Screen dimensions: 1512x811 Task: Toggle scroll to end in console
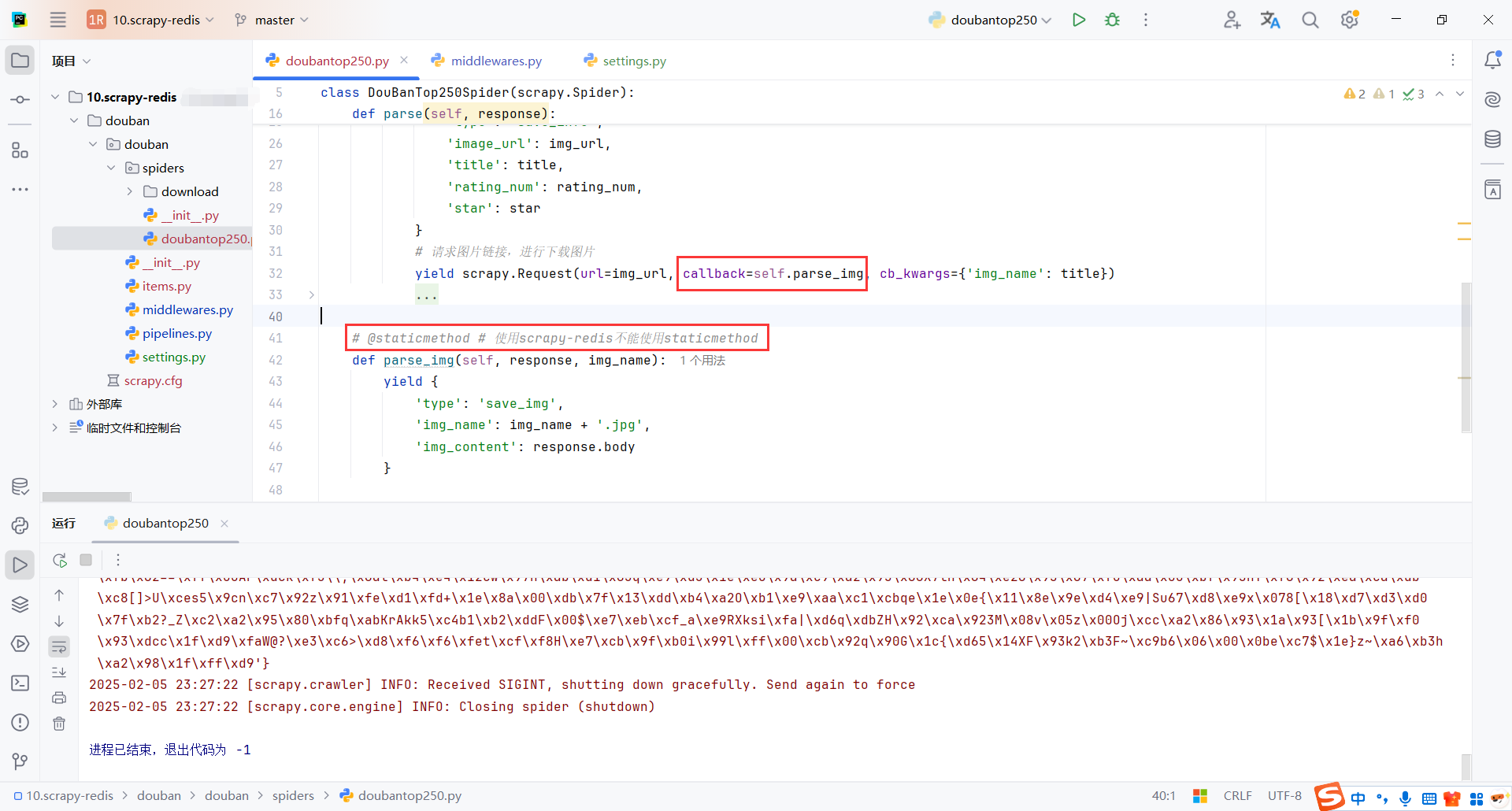pyautogui.click(x=59, y=672)
